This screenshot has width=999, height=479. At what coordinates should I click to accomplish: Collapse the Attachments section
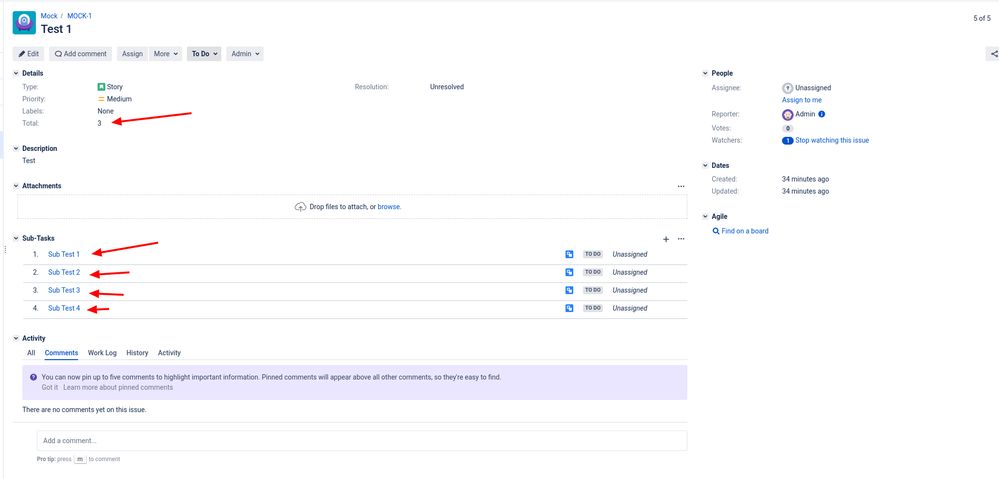tap(17, 186)
